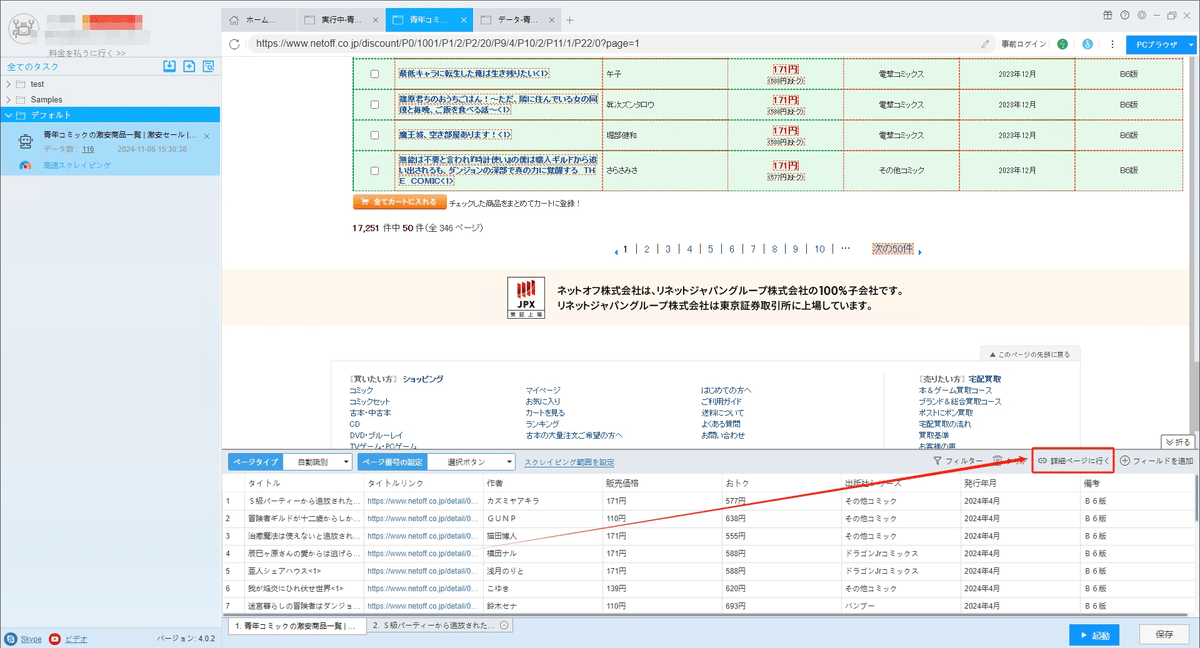Click the profile avatar icon
Screen dimensions: 1200x648
22,27
